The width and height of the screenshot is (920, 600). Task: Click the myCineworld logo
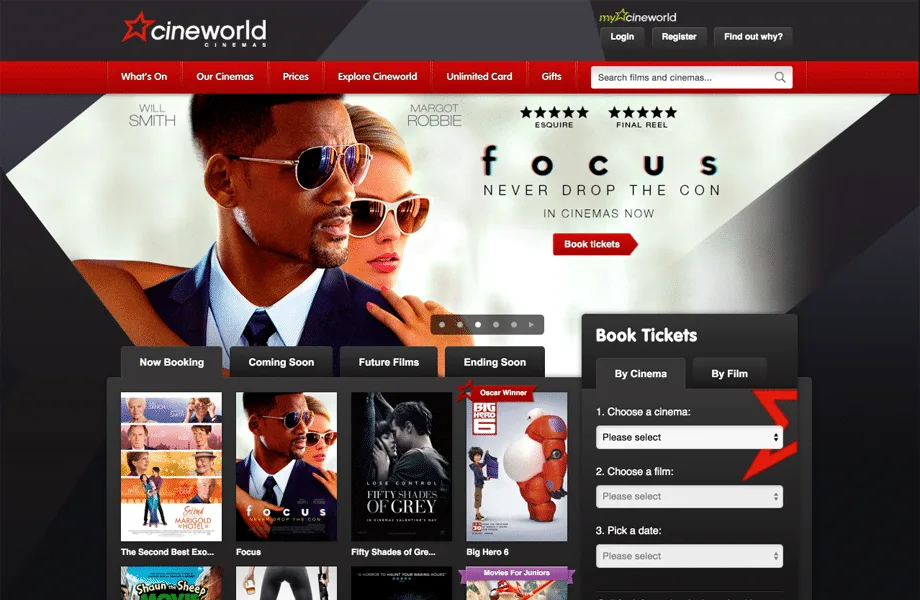[637, 16]
